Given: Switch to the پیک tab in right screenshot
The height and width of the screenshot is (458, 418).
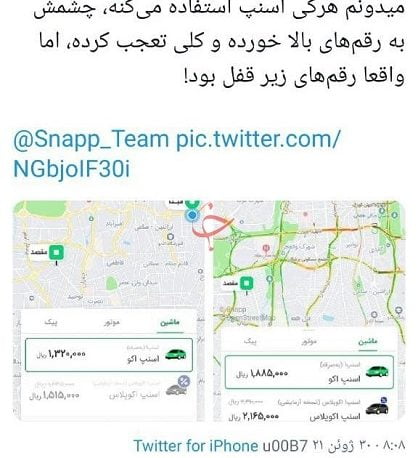Looking at the screenshot, I should (x=250, y=342).
